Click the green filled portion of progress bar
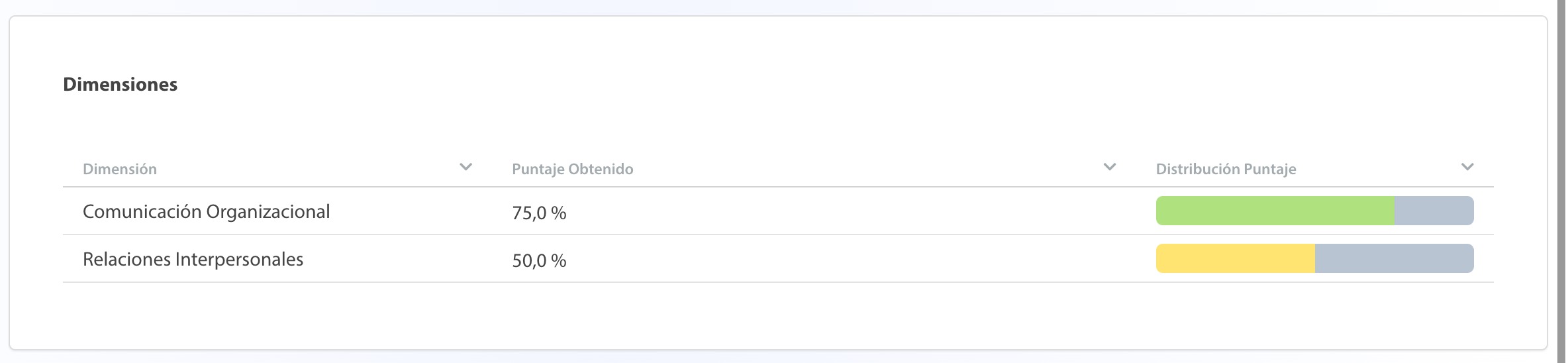This screenshot has width=1568, height=363. click(1275, 211)
